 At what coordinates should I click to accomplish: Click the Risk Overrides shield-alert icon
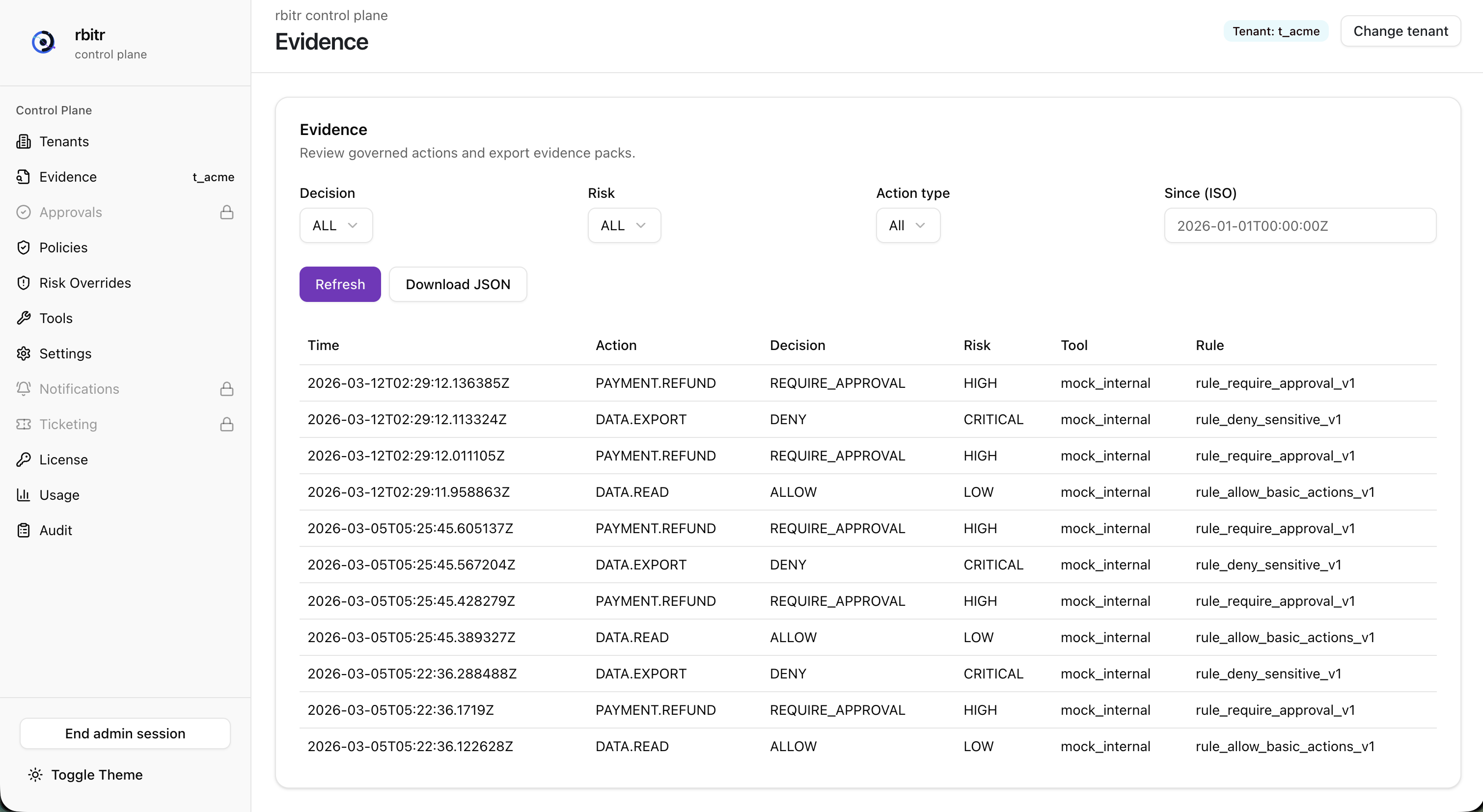pos(24,283)
